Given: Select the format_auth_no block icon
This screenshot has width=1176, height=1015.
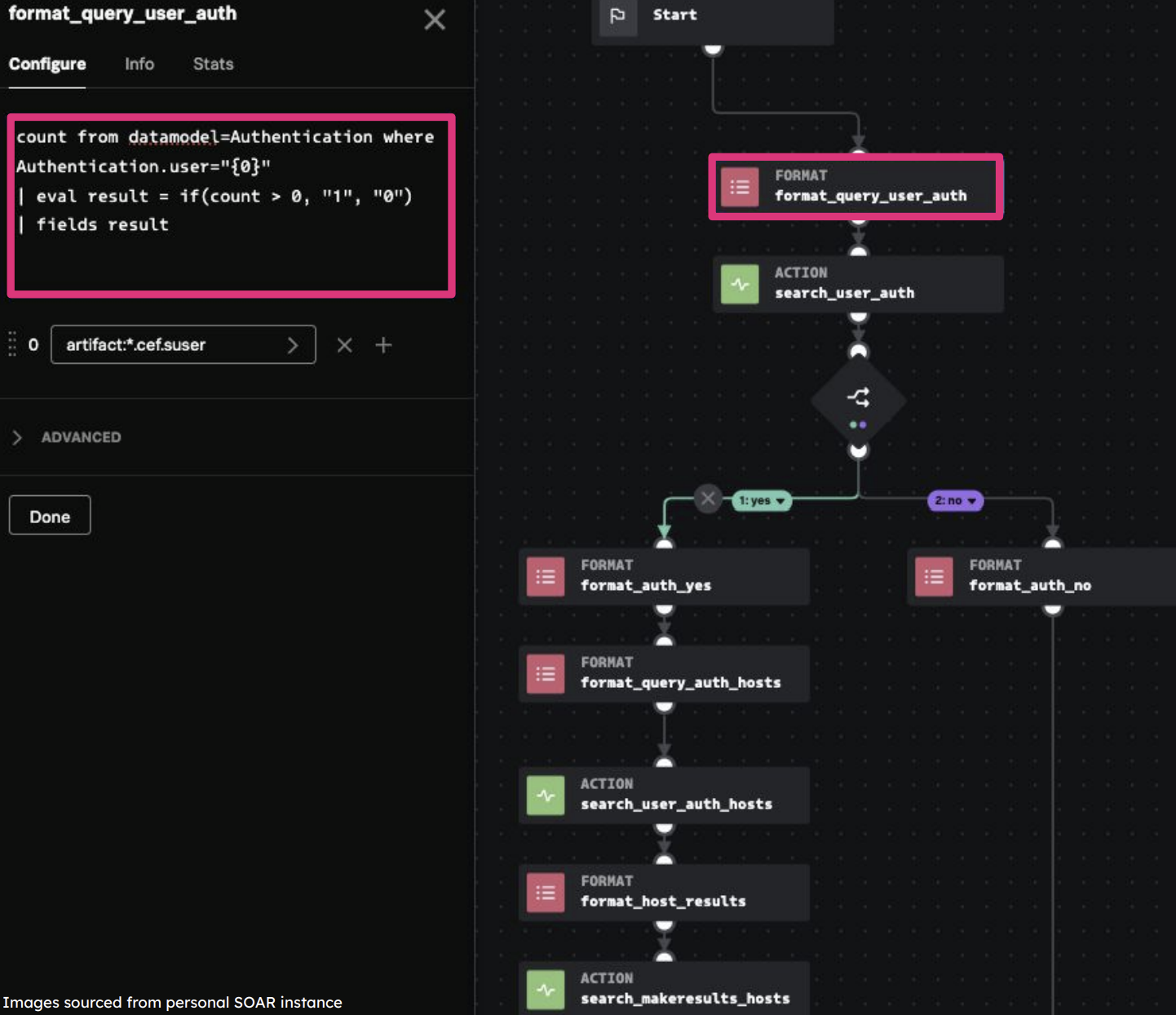Looking at the screenshot, I should coord(934,577).
